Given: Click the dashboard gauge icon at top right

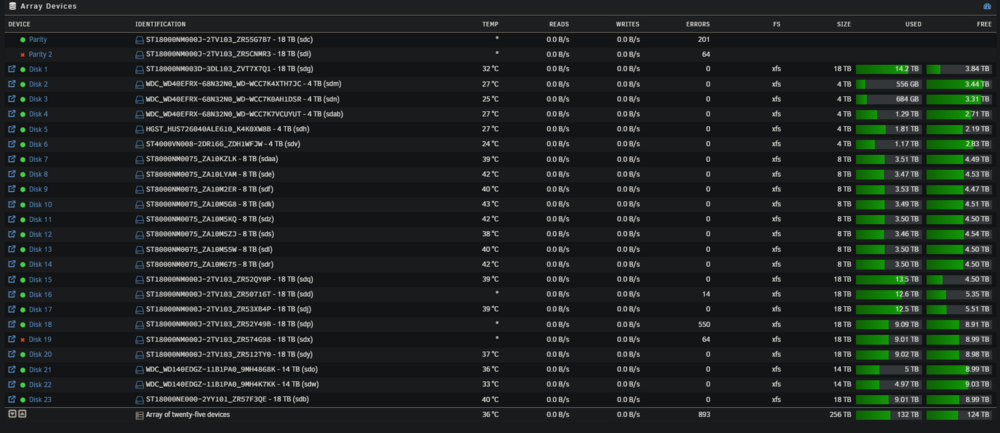Looking at the screenshot, I should (x=987, y=6).
